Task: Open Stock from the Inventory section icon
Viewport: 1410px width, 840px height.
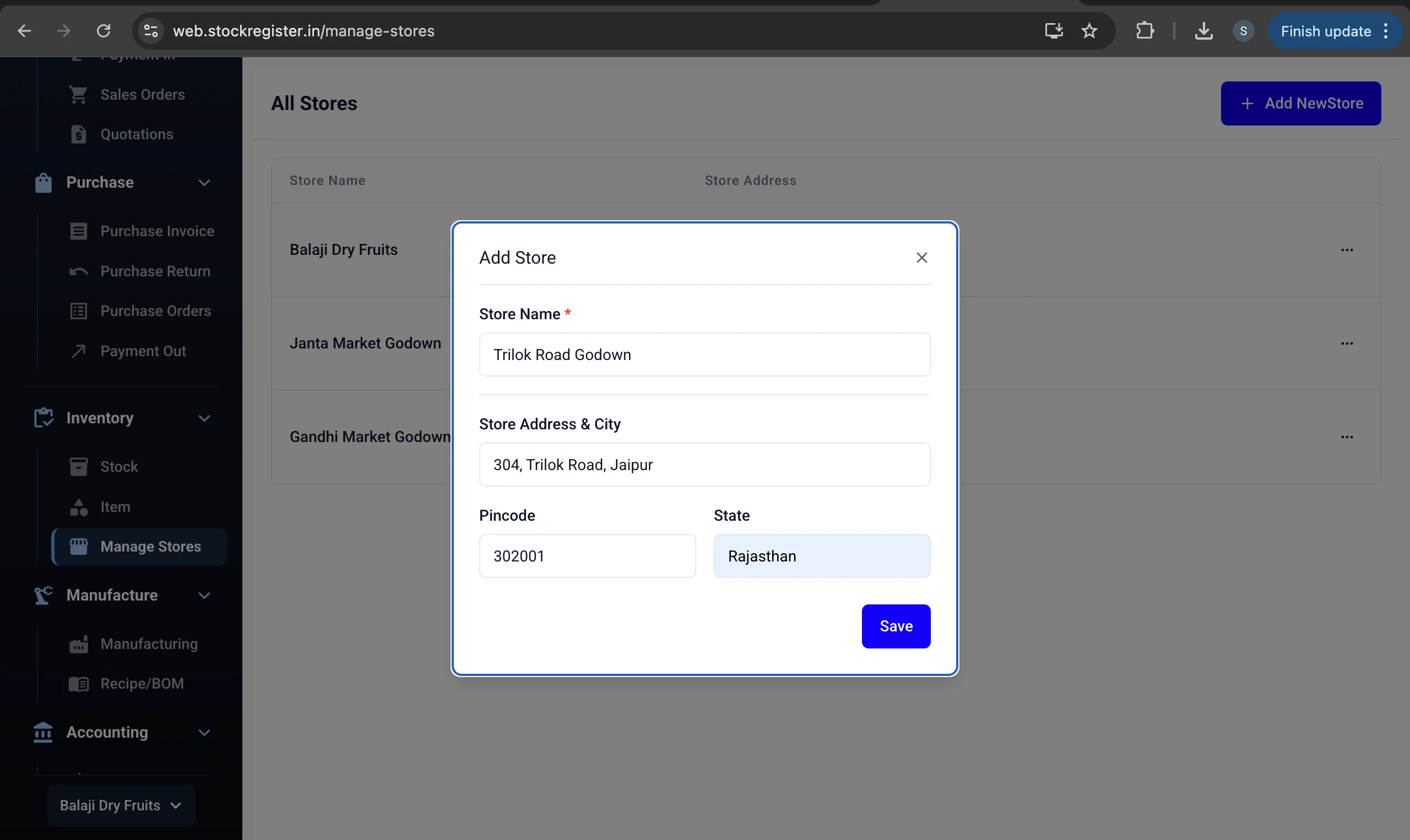Action: [x=78, y=466]
